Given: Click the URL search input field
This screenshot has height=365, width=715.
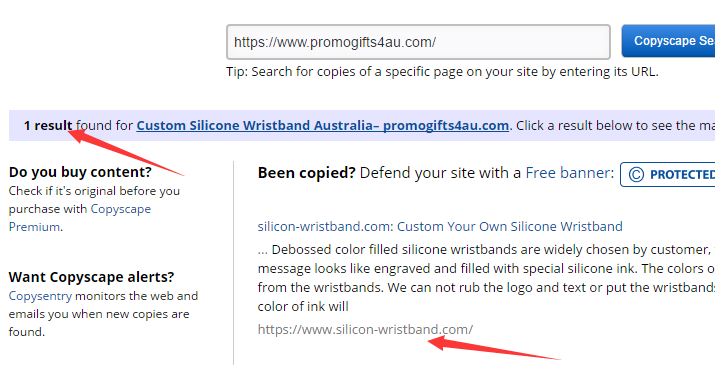Looking at the screenshot, I should [x=418, y=42].
